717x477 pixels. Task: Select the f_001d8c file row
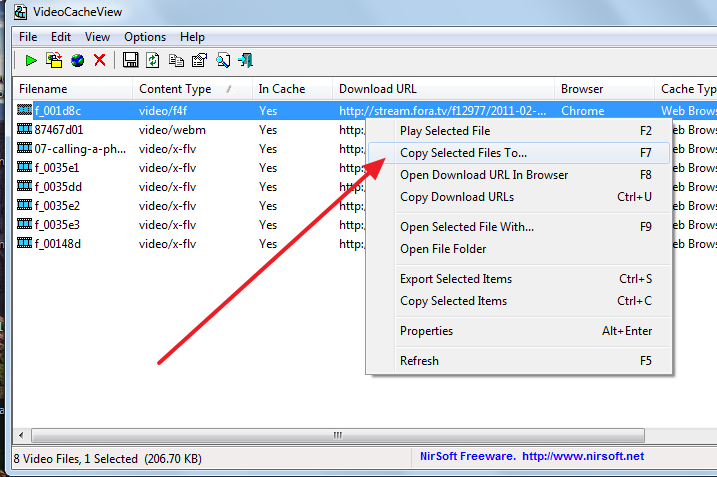365,111
